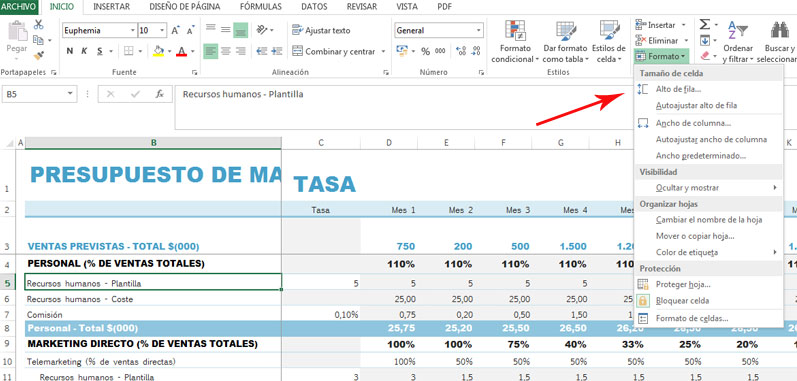Click the AutoSum sigma icon

click(704, 24)
